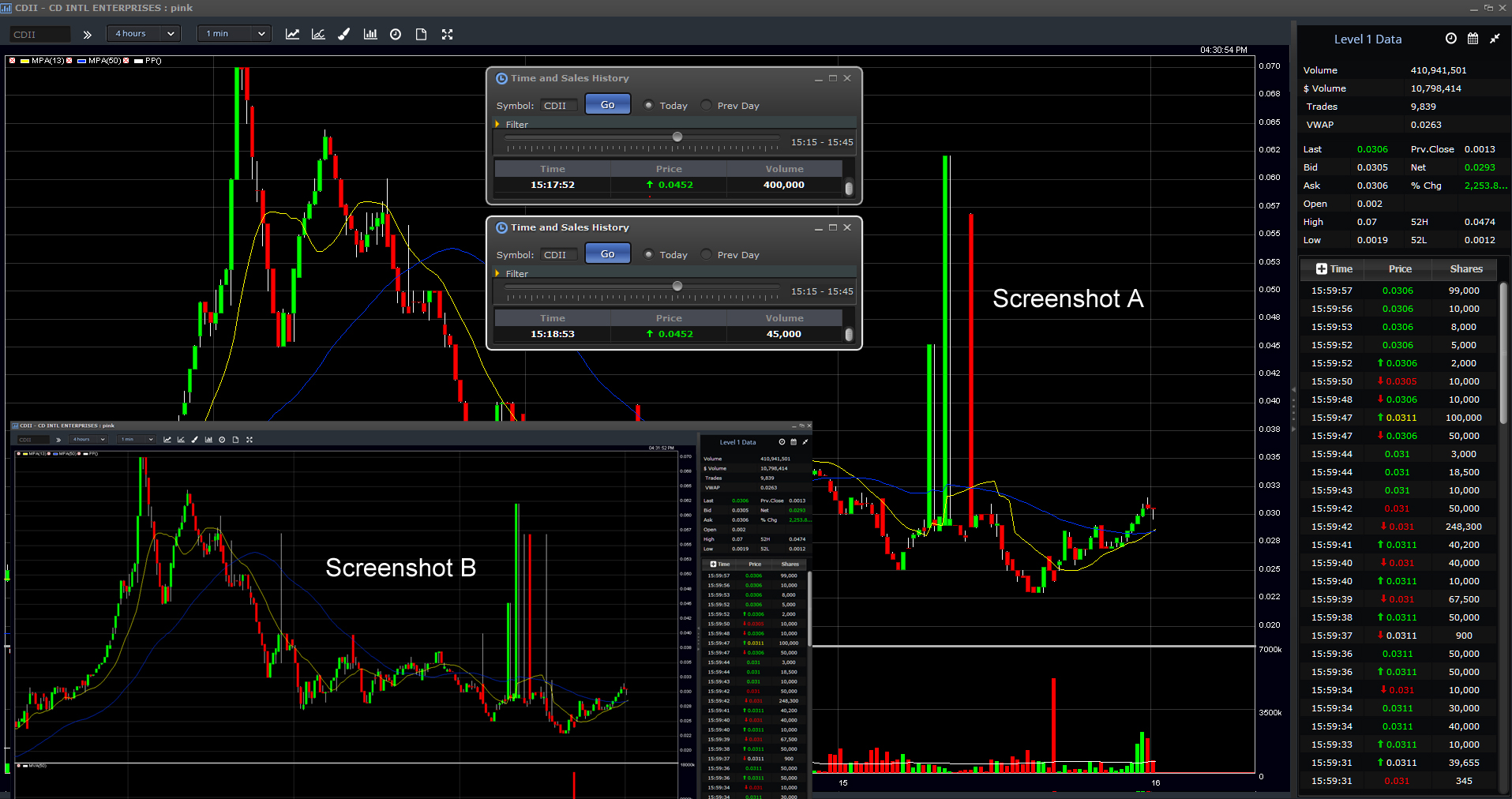Click clock icon of lower Time and Sales window
Image resolution: width=1512 pixels, height=799 pixels.
point(501,227)
